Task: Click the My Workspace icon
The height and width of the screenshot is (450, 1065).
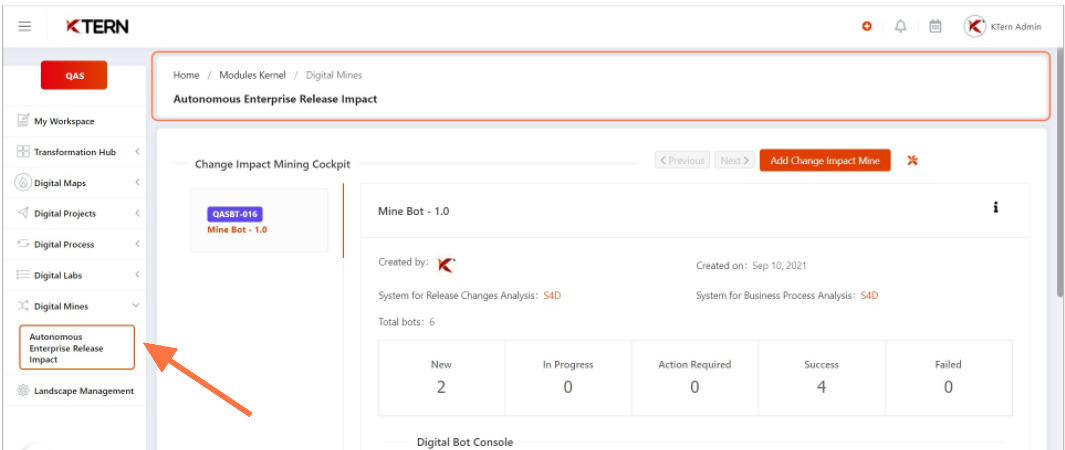Action: 23,121
